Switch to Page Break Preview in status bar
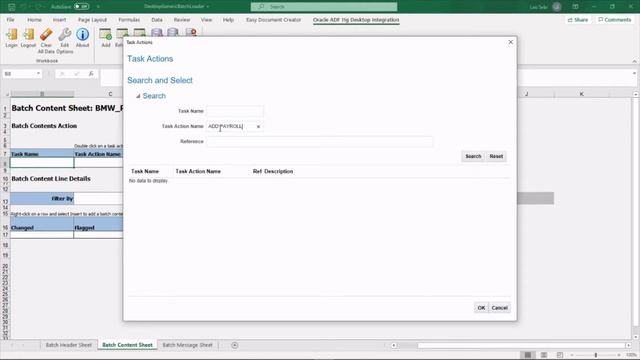The height and width of the screenshot is (360, 640). (x=560, y=355)
